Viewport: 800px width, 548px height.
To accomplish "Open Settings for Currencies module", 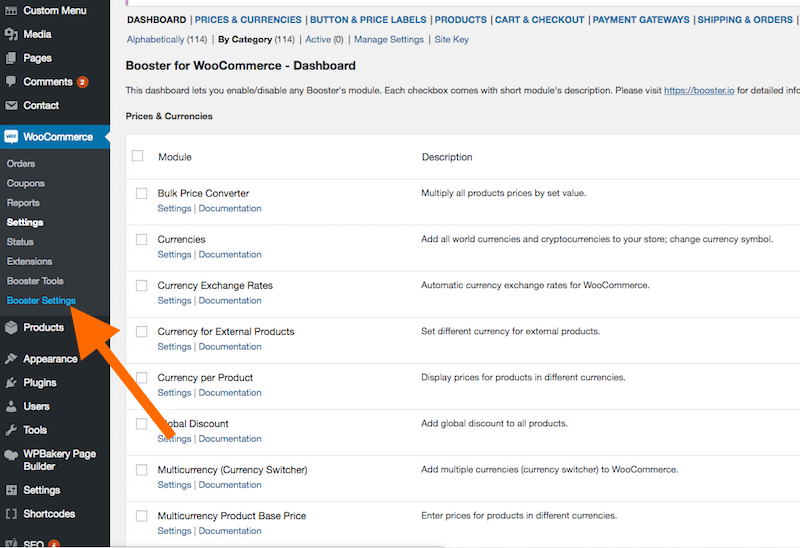I will click(174, 254).
